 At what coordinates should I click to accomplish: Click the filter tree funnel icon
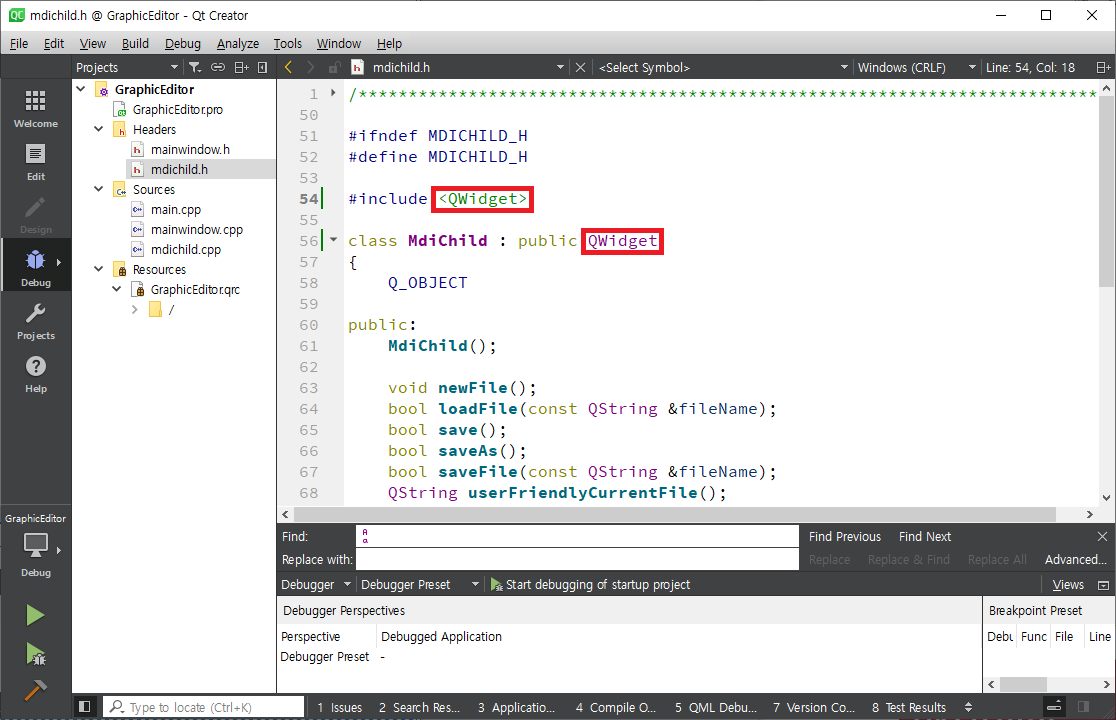[194, 68]
